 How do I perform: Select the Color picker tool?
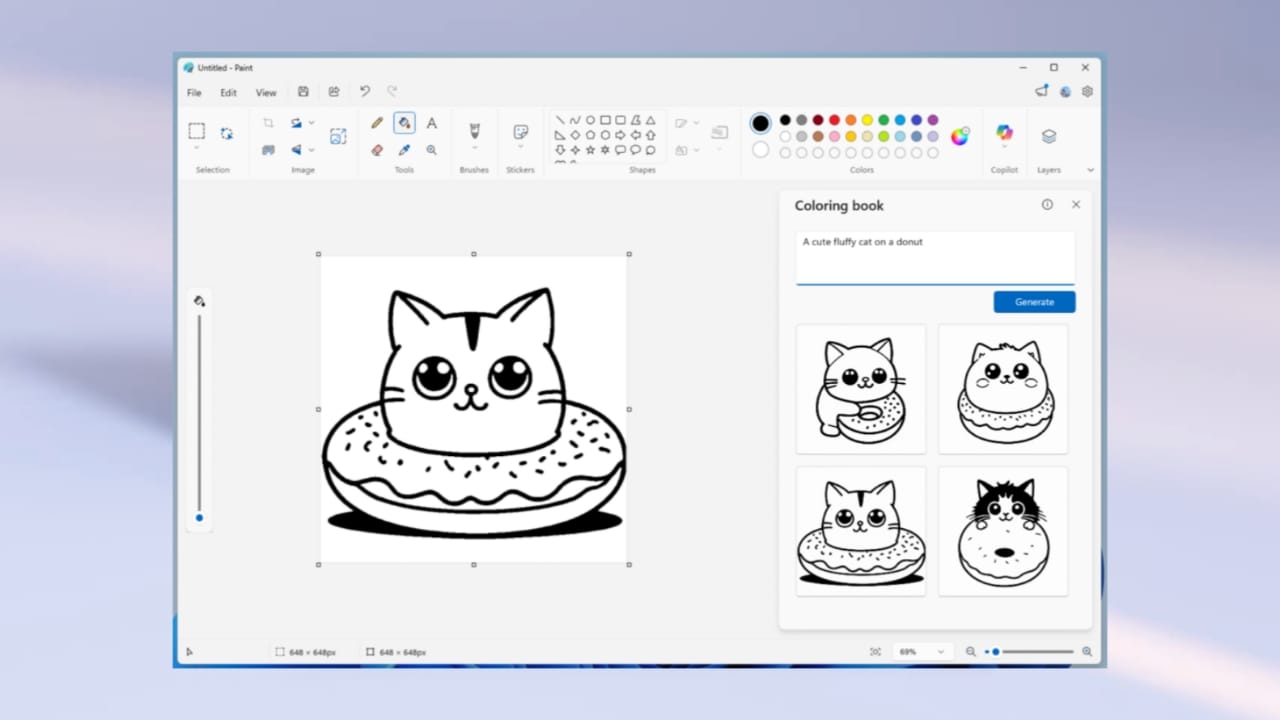[404, 150]
